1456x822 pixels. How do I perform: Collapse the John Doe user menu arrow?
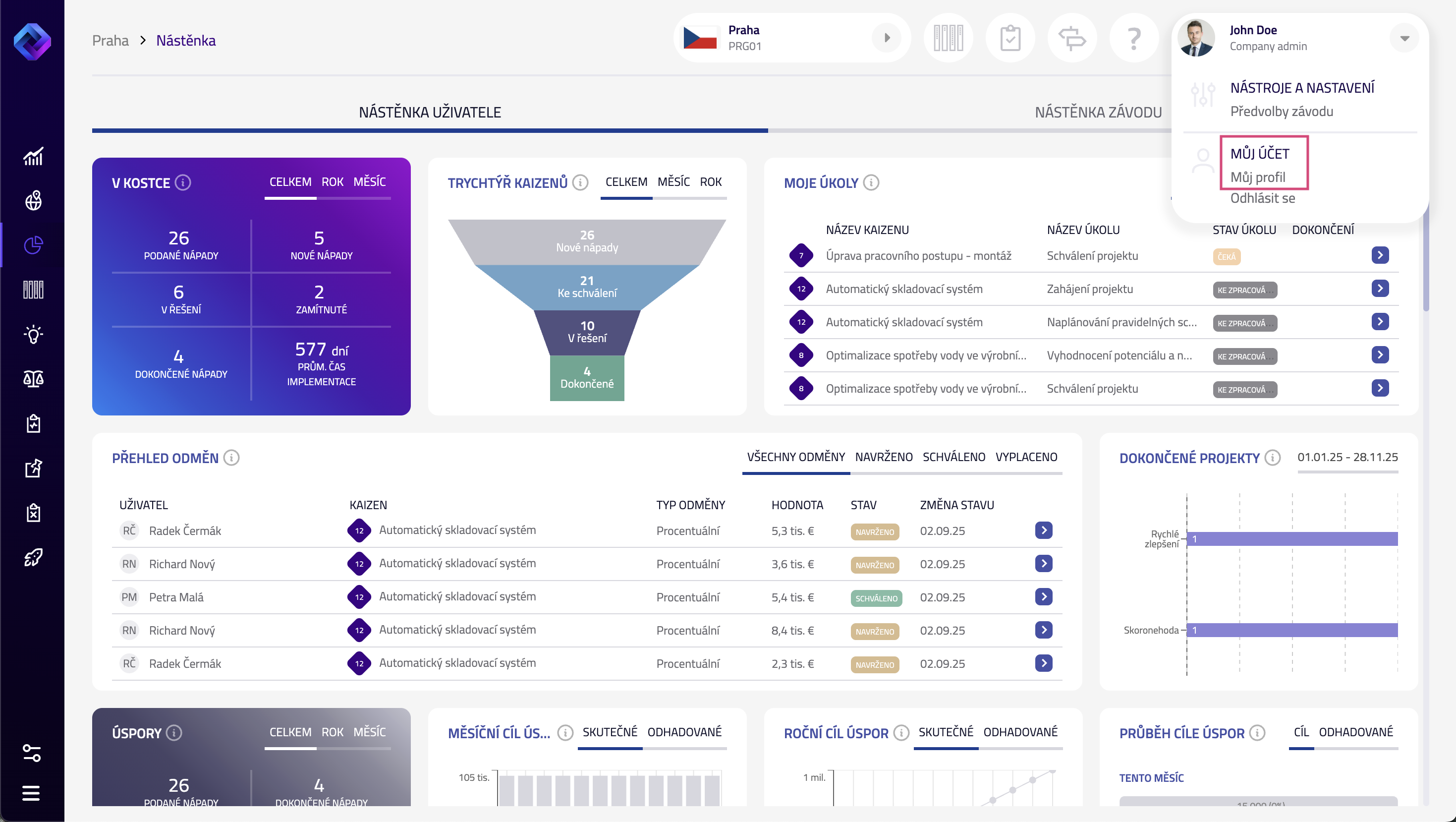coord(1404,39)
